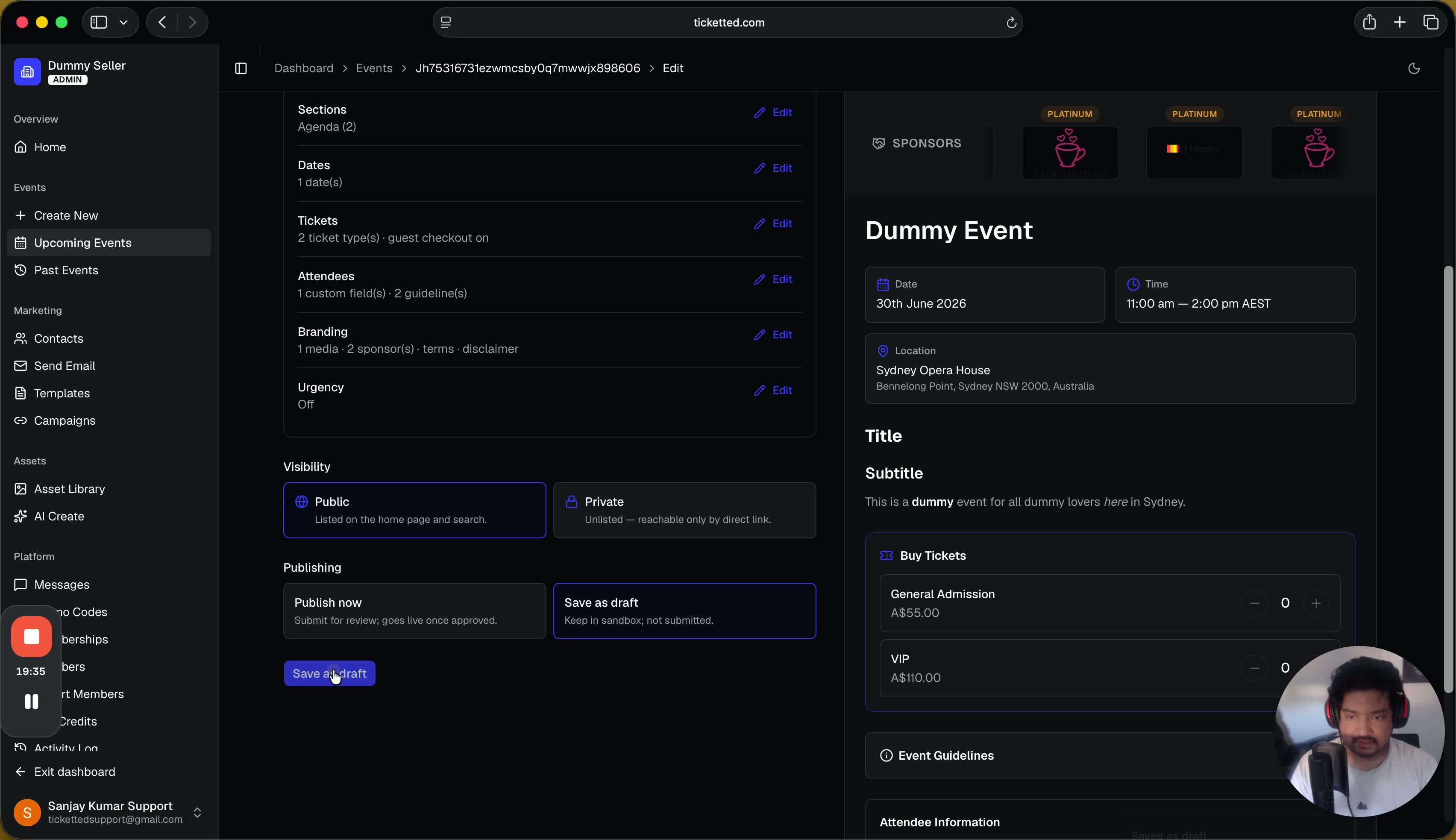Stop the screen recording

click(x=32, y=636)
